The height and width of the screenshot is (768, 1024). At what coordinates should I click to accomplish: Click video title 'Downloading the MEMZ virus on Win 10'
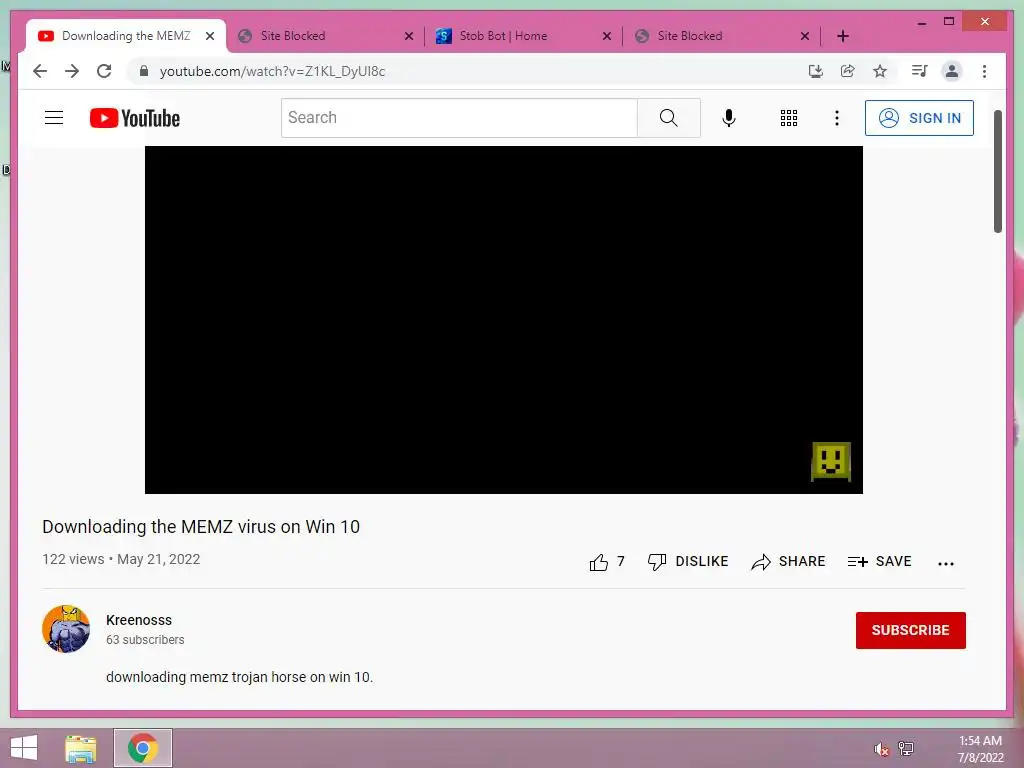(201, 526)
